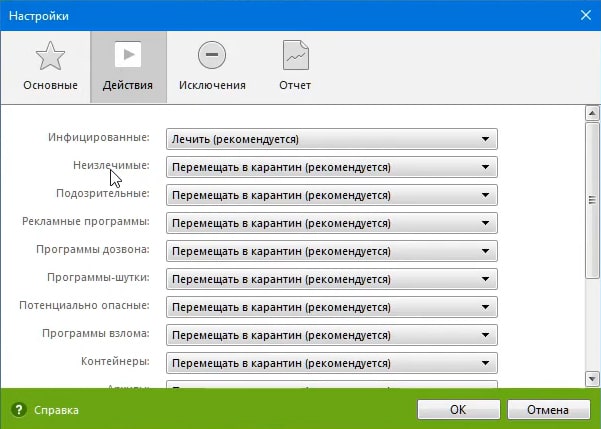This screenshot has width=601, height=429.
Task: Open the Инфицированные action dropdown
Action: [x=332, y=139]
